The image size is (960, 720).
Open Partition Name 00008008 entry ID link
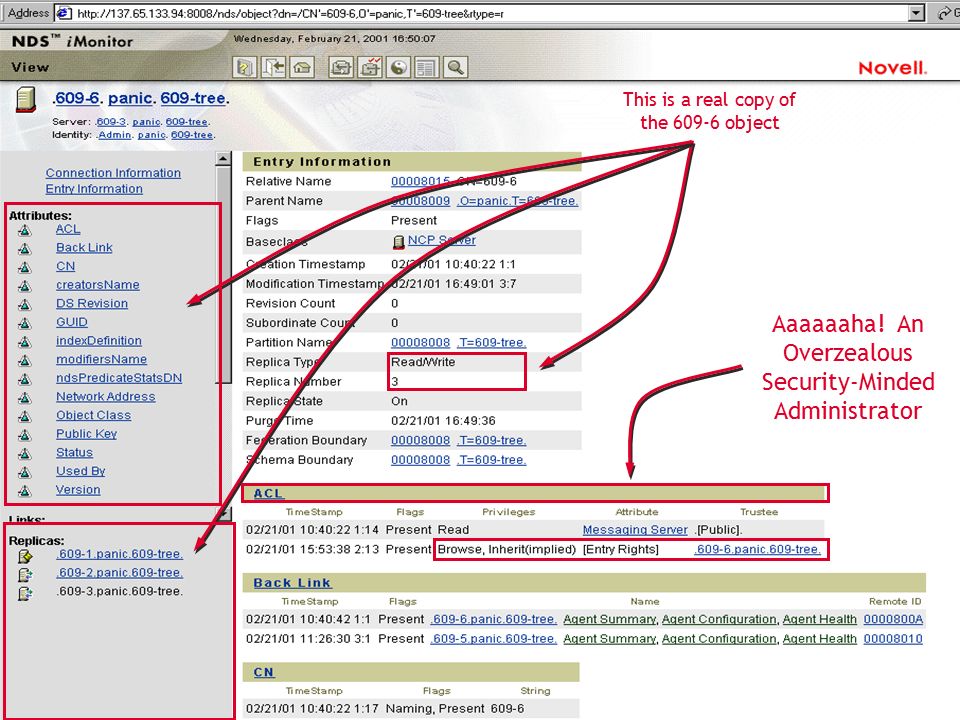(x=421, y=342)
